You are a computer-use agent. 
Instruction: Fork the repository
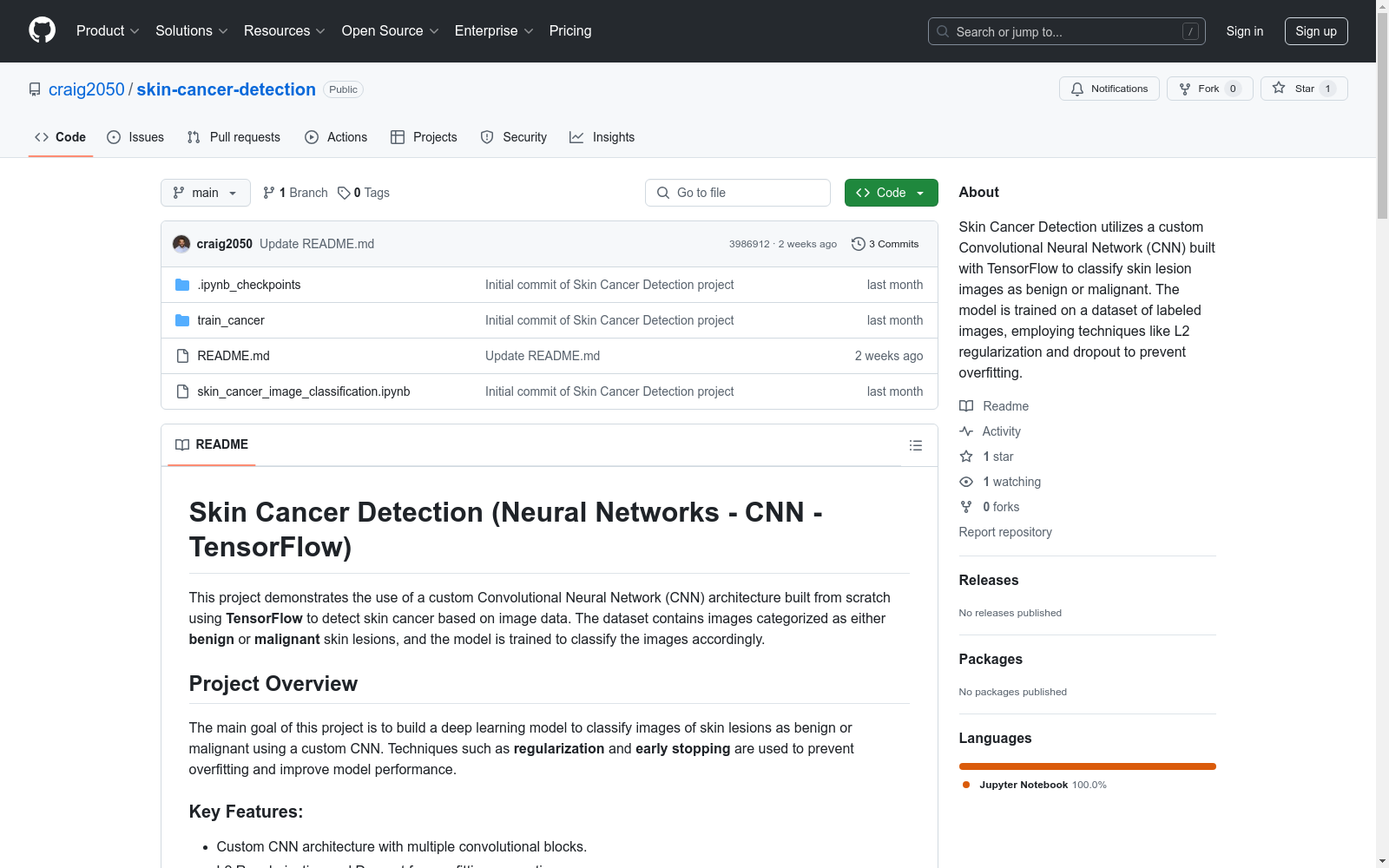click(1209, 89)
